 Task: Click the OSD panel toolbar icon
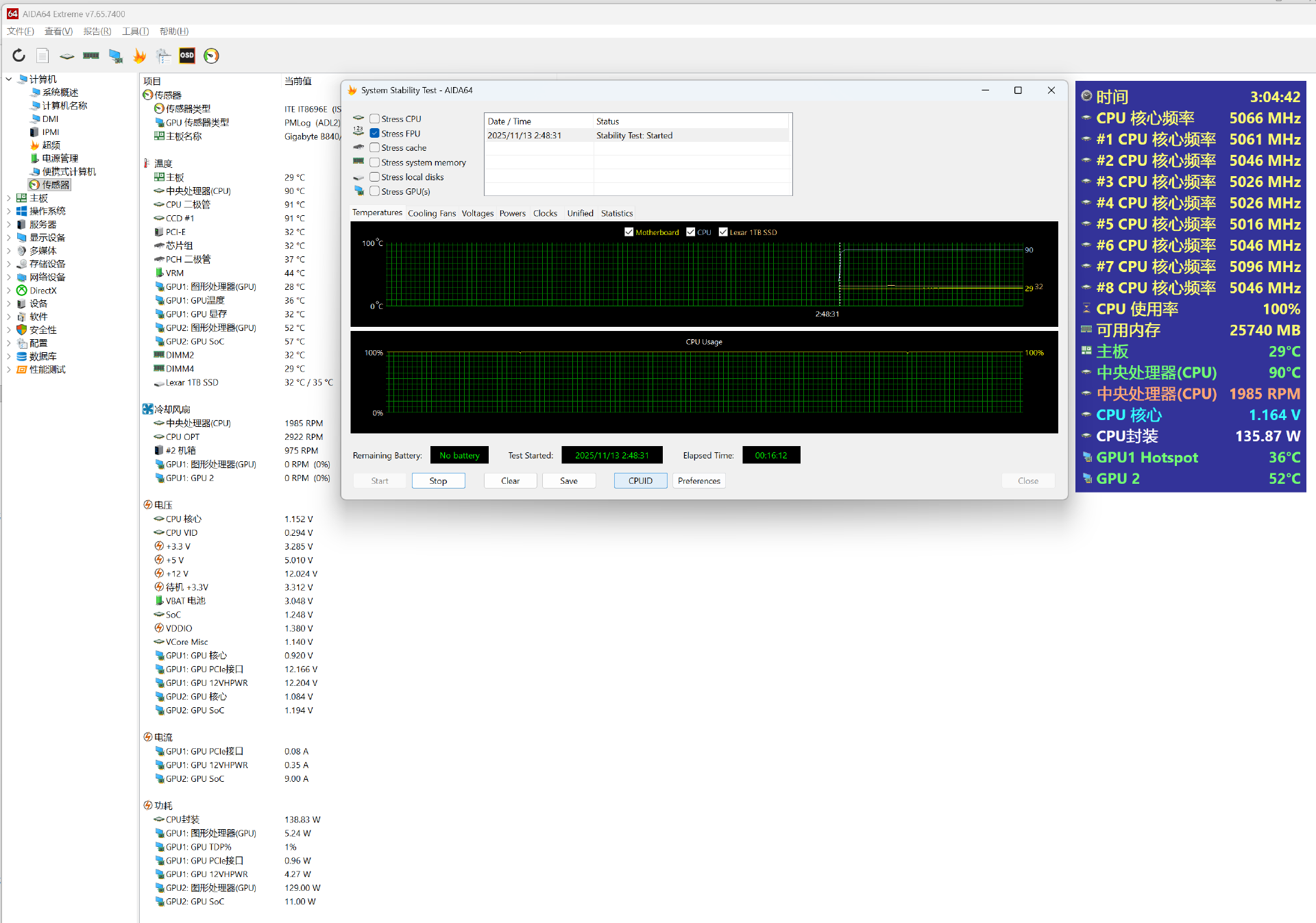pyautogui.click(x=187, y=56)
